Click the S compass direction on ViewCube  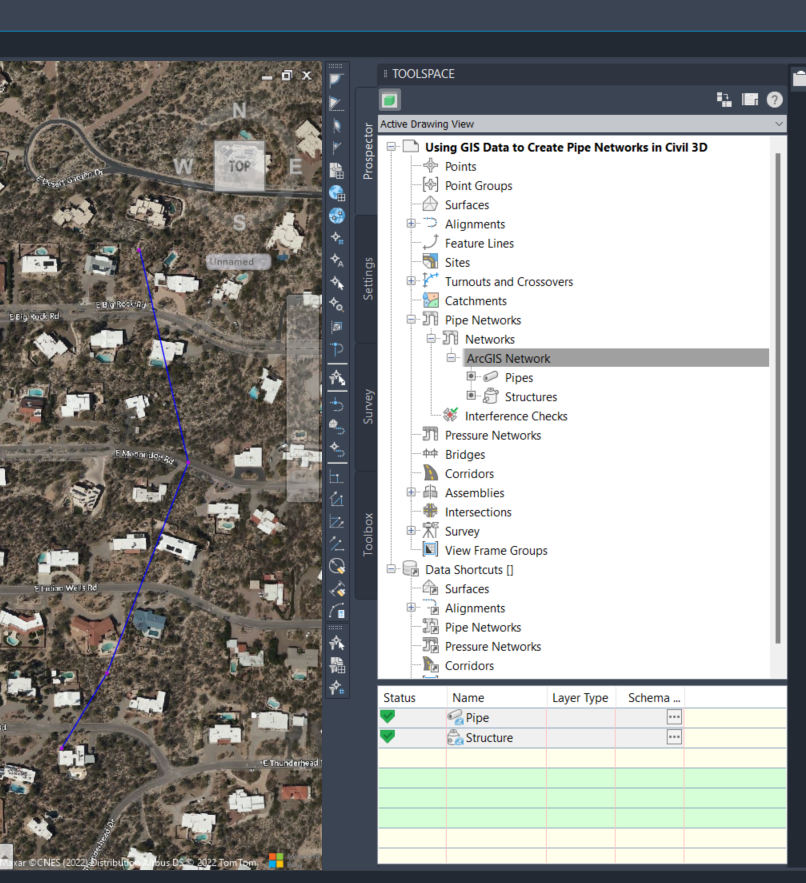coord(239,223)
